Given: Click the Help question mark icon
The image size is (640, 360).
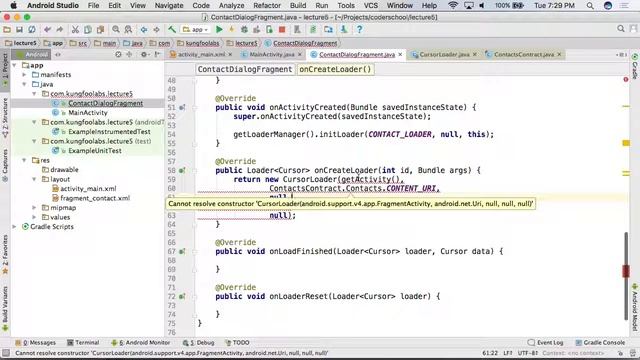Looking at the screenshot, I should pyautogui.click(x=359, y=29).
